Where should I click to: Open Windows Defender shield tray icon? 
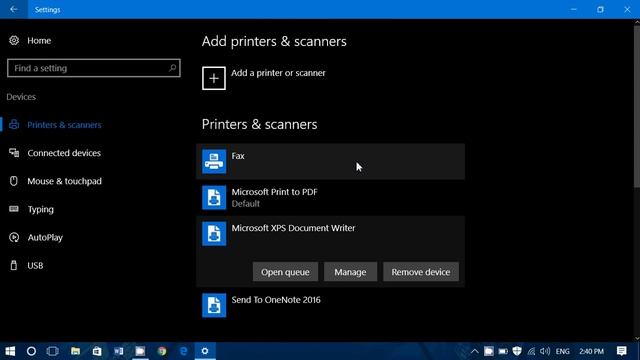click(x=517, y=351)
